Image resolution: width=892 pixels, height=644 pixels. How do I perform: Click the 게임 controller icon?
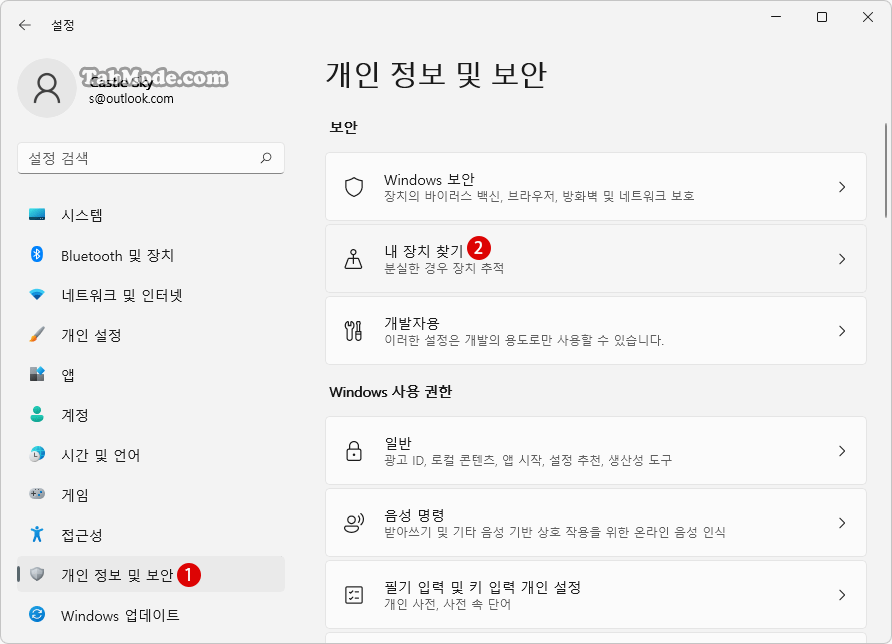[37, 494]
